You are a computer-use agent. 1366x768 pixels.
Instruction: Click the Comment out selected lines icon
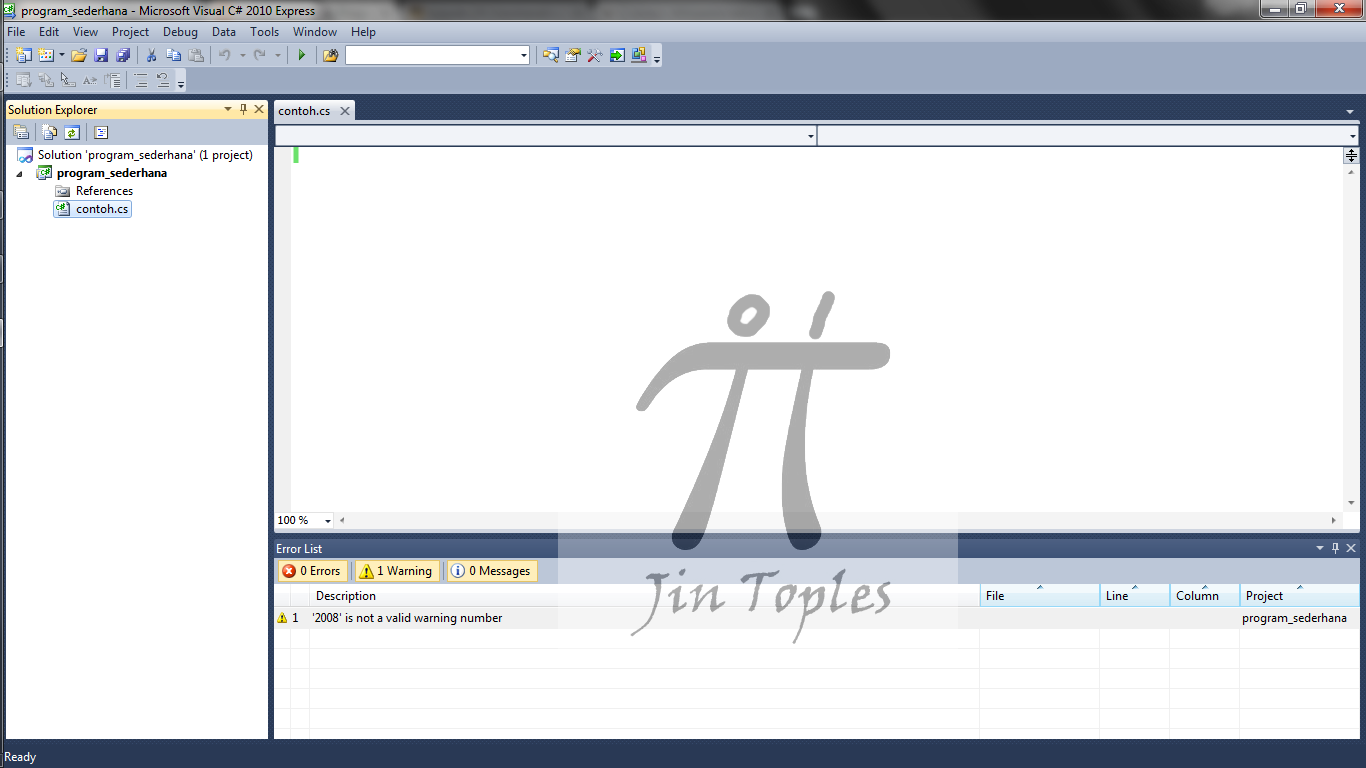[x=141, y=81]
